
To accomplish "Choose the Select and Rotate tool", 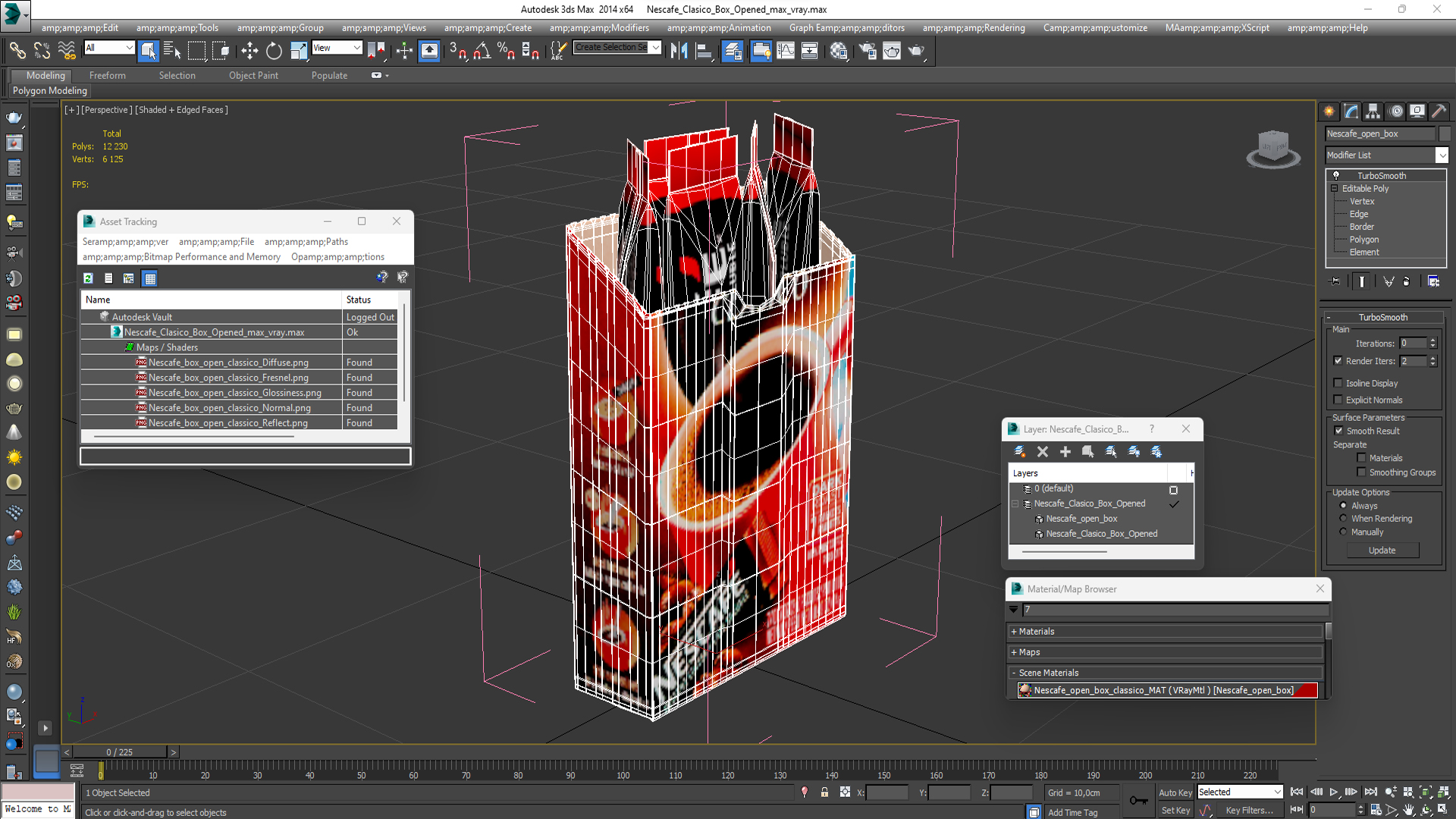I will pyautogui.click(x=274, y=51).
